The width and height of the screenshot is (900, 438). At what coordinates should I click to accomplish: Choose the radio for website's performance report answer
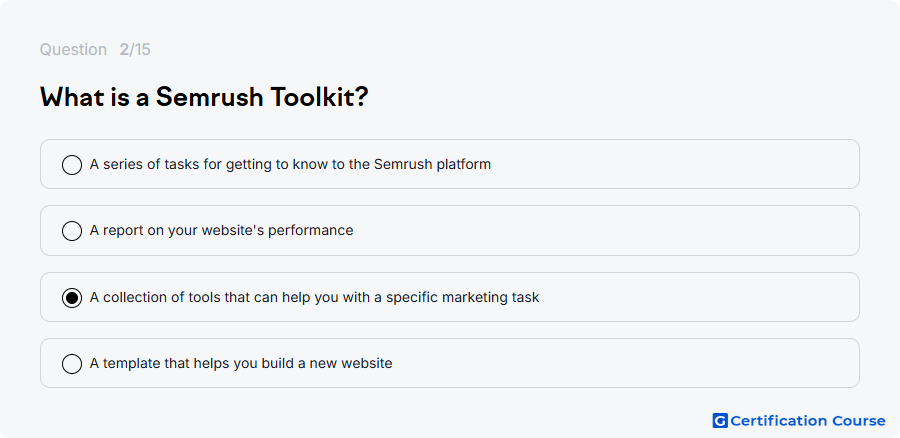tap(72, 231)
